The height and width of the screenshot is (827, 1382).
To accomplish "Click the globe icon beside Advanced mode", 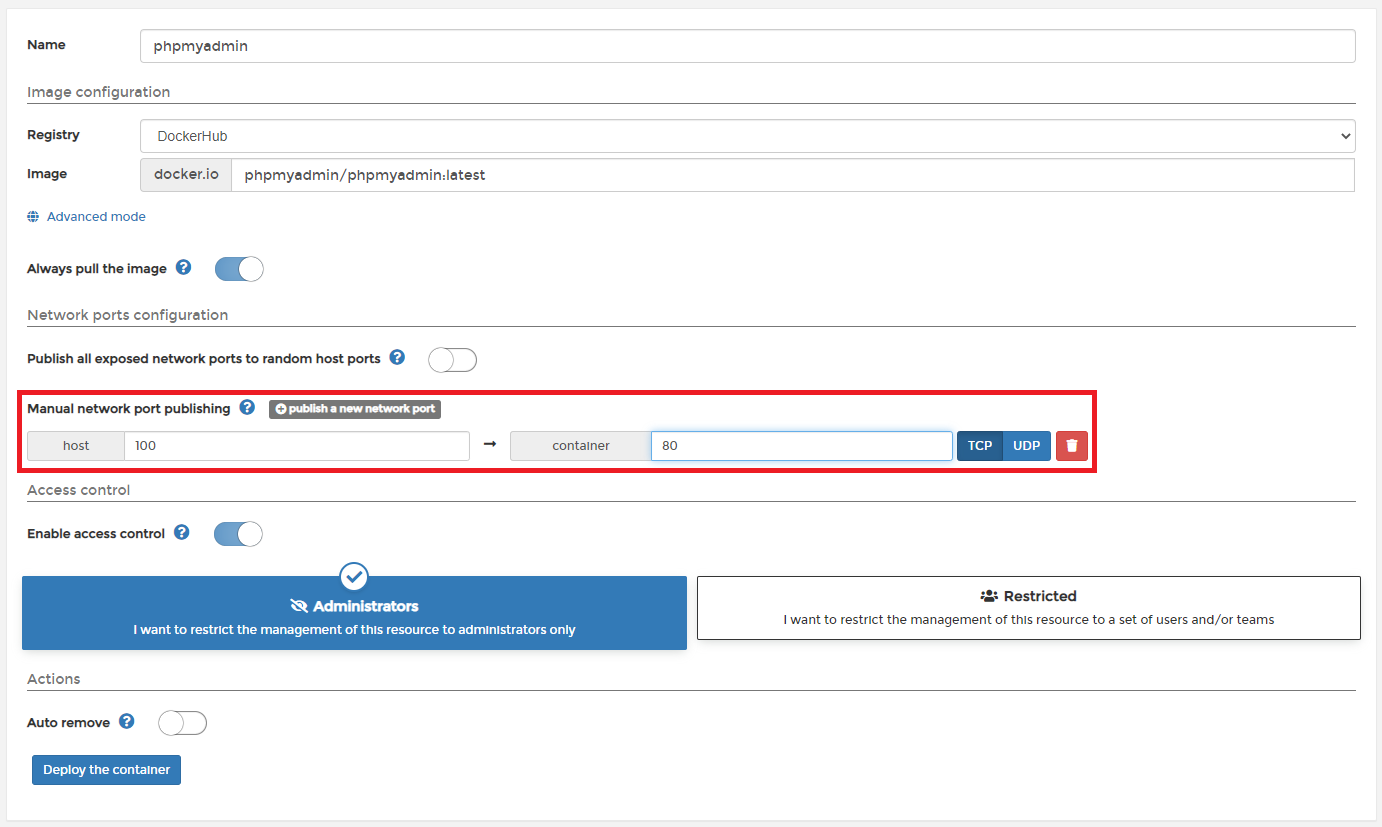I will pyautogui.click(x=33, y=217).
